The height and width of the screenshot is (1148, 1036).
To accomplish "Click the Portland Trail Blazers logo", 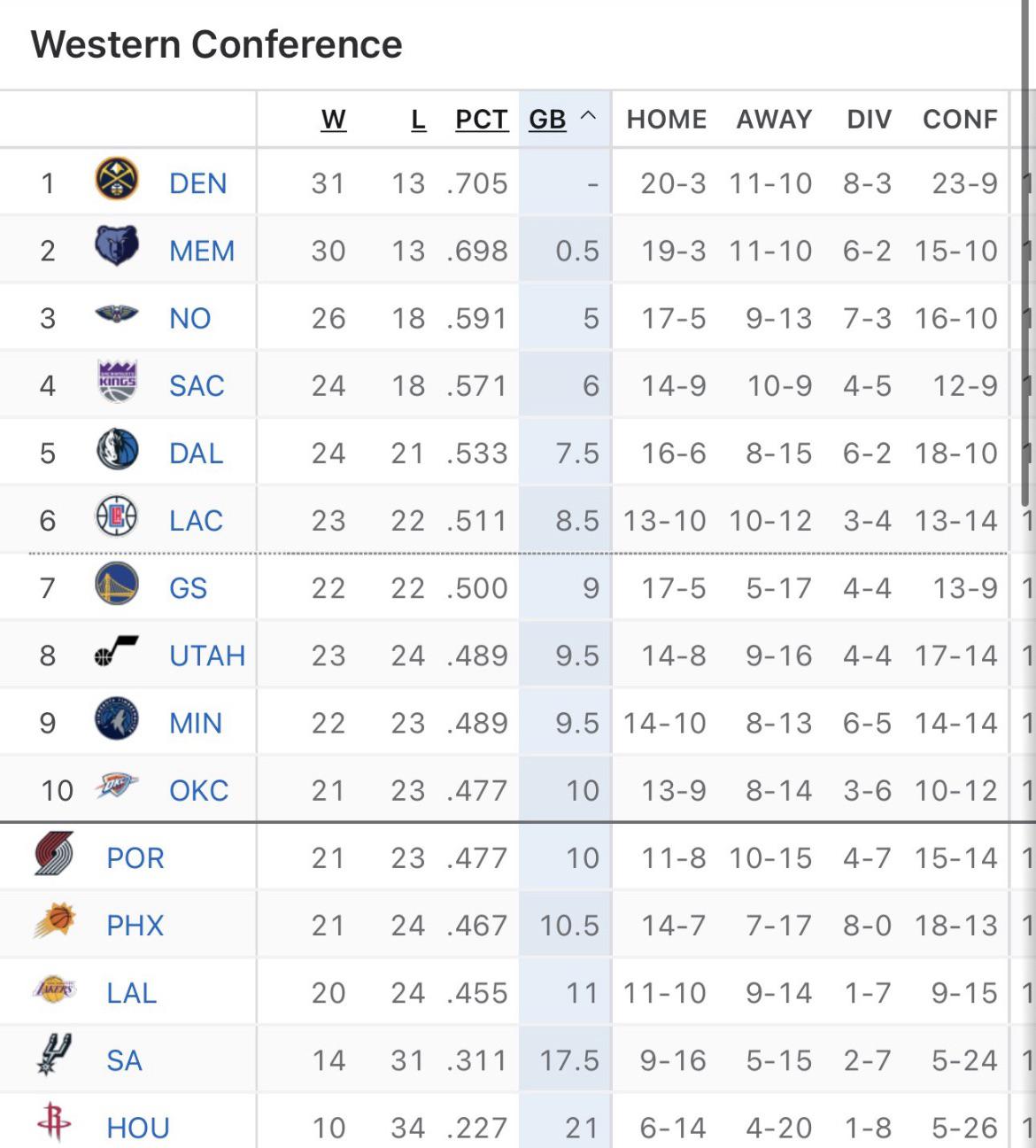I will tap(53, 855).
